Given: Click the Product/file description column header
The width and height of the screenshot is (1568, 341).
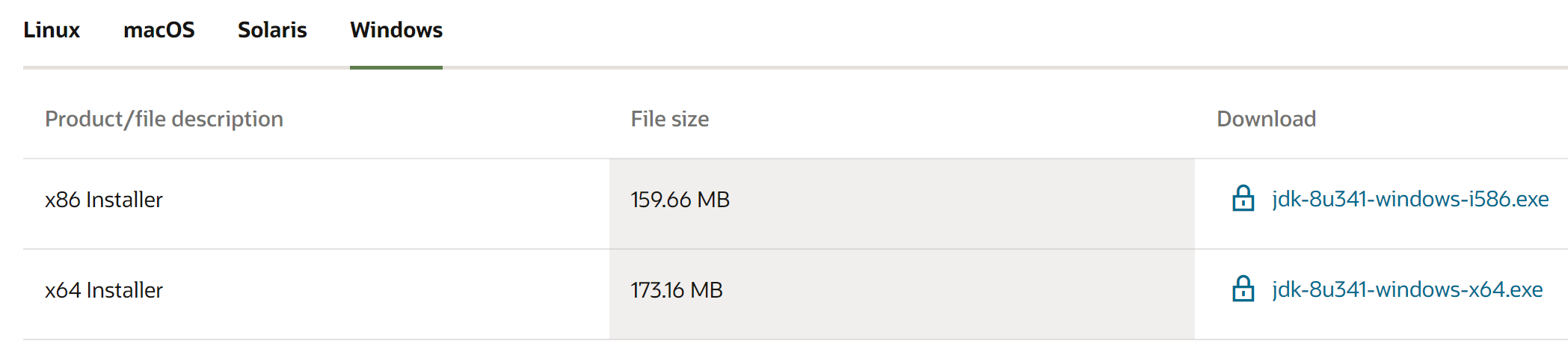Looking at the screenshot, I should coord(164,119).
